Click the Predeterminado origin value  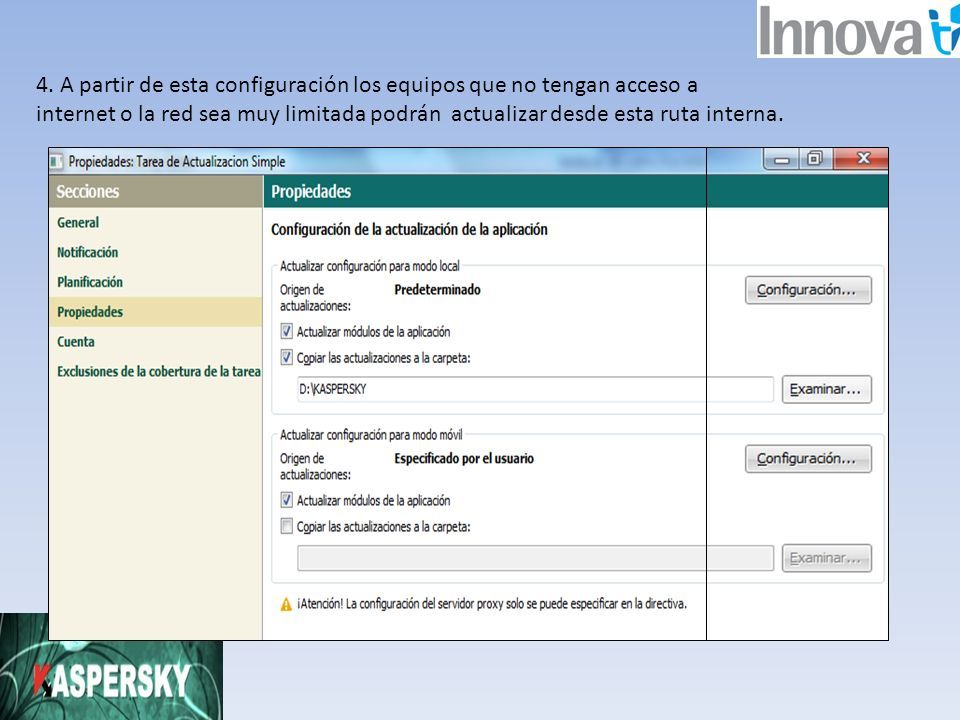point(437,290)
